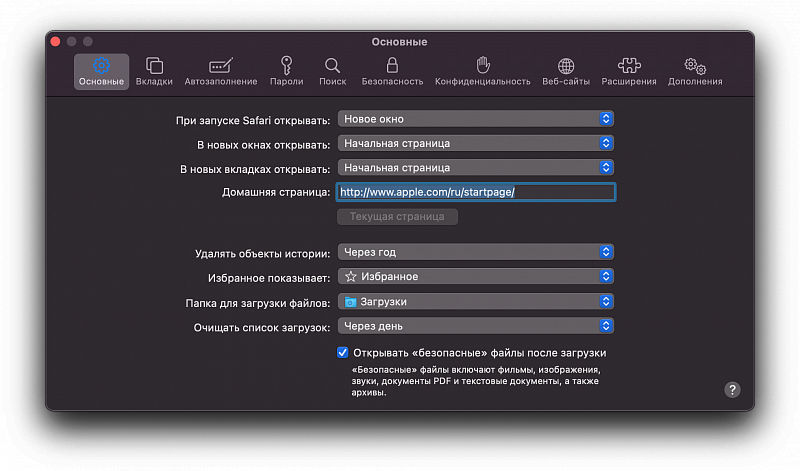Open Автозаполнение preferences pane
The width and height of the screenshot is (800, 471).
coord(221,71)
